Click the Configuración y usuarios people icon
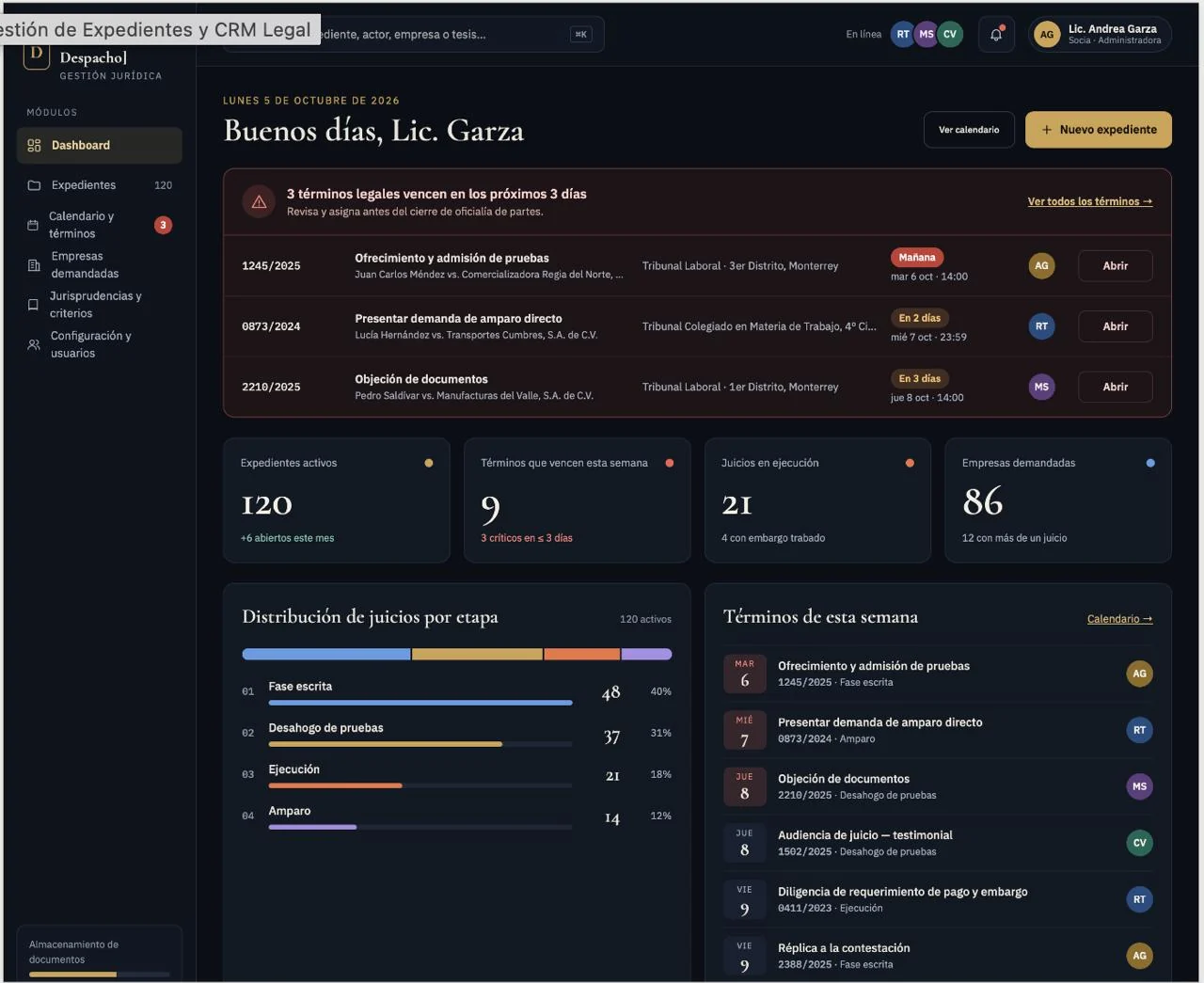This screenshot has height=983, width=1204. pos(34,344)
